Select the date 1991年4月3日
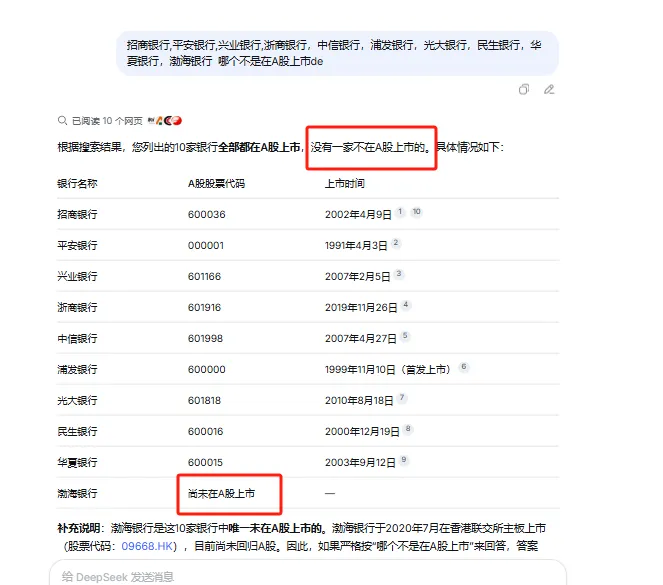Image resolution: width=663 pixels, height=585 pixels. (356, 245)
